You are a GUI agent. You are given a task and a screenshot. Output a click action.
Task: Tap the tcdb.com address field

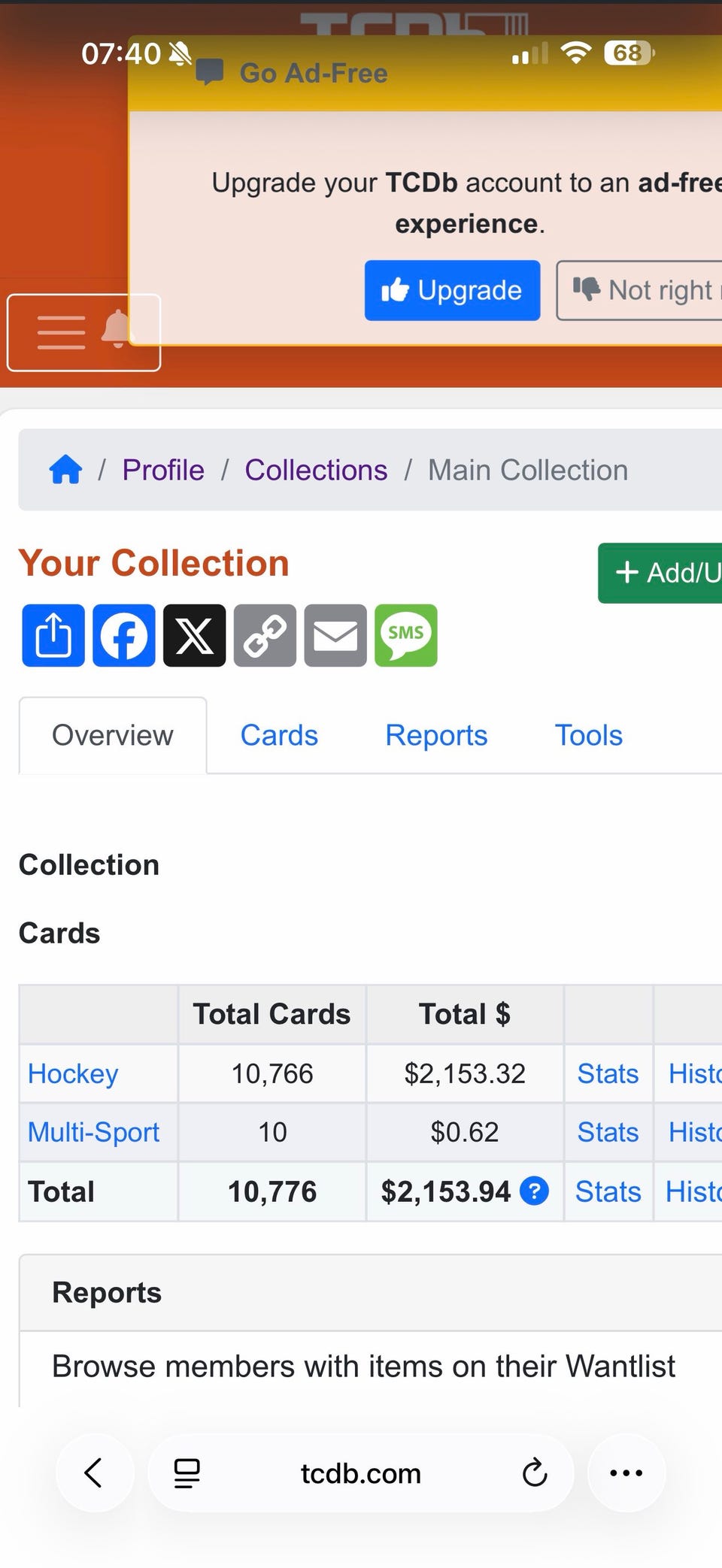pyautogui.click(x=361, y=1473)
